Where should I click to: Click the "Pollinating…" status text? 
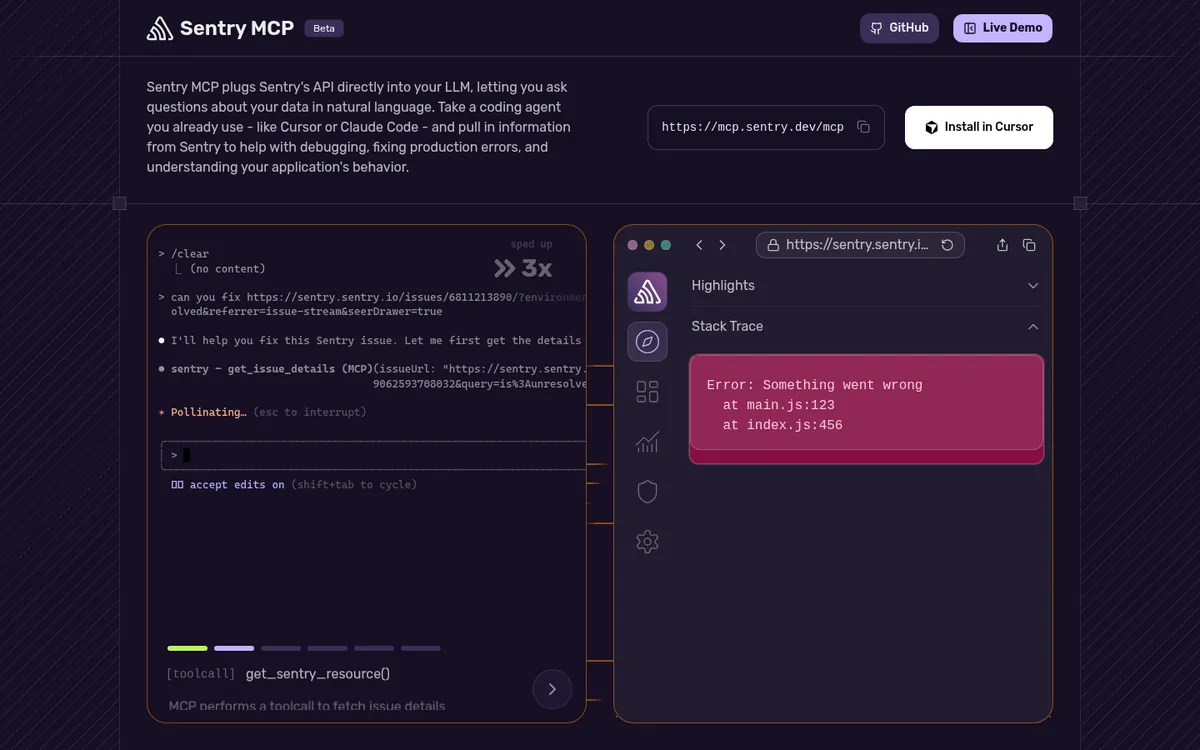pos(209,412)
